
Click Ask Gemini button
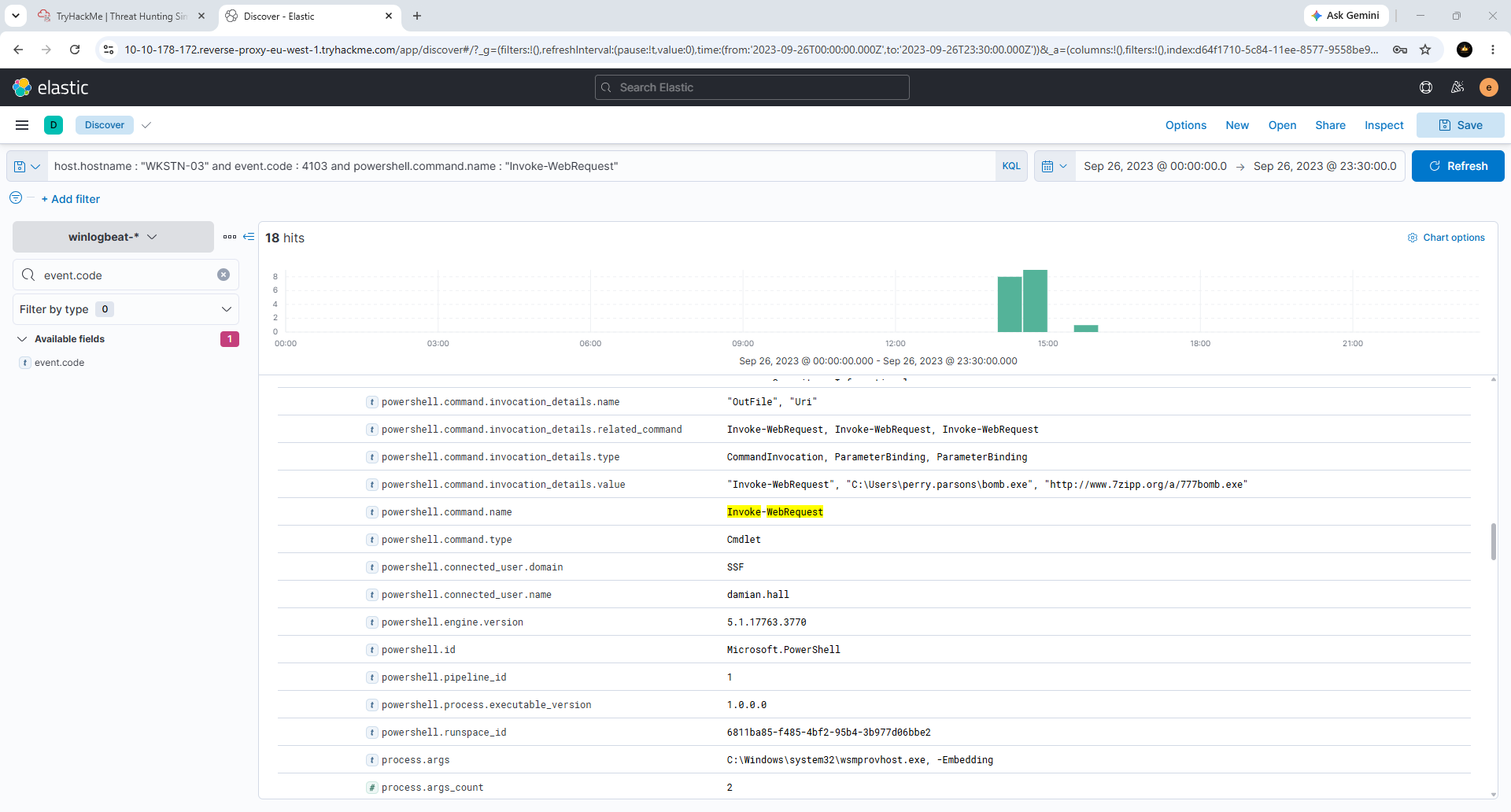[1346, 16]
